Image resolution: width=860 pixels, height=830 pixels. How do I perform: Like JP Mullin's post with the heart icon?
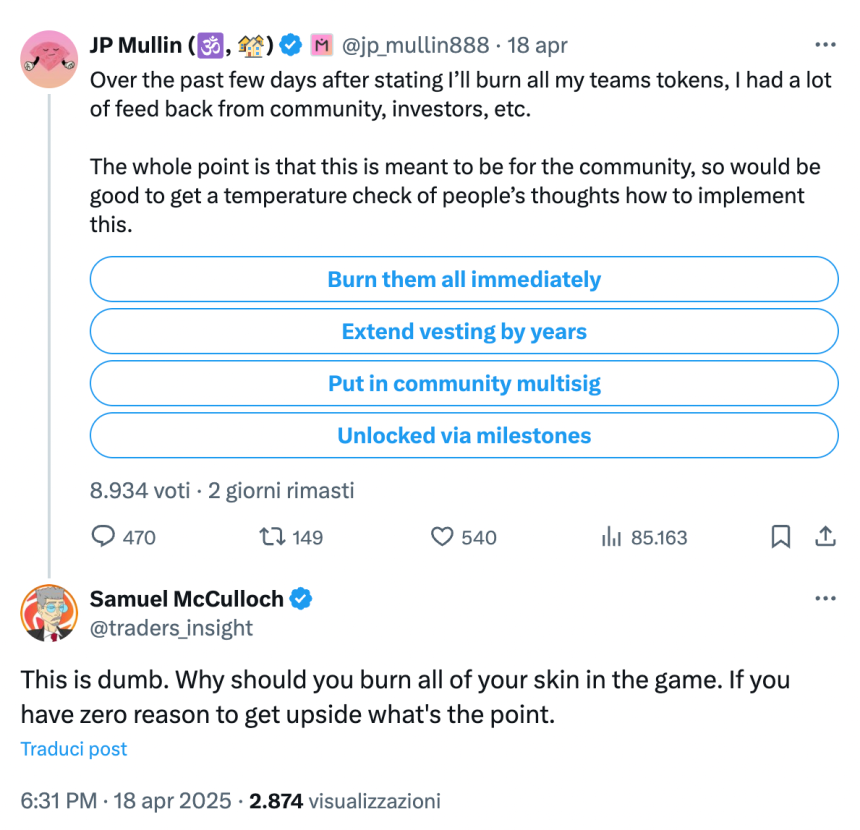(443, 537)
